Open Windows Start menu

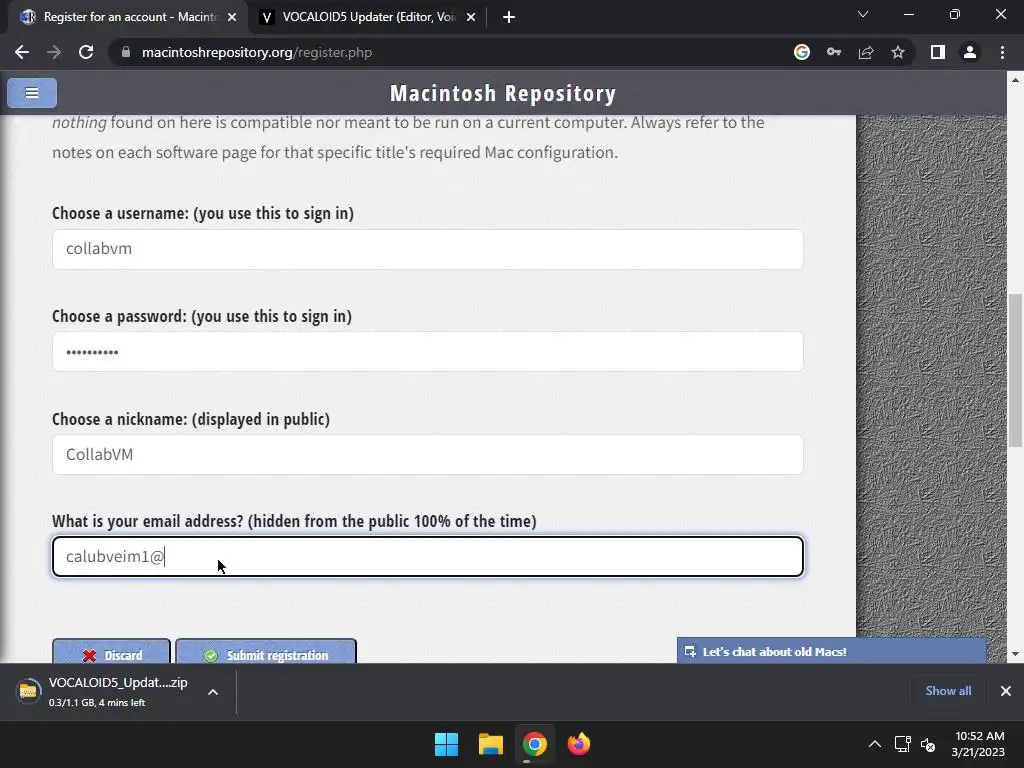tap(447, 744)
